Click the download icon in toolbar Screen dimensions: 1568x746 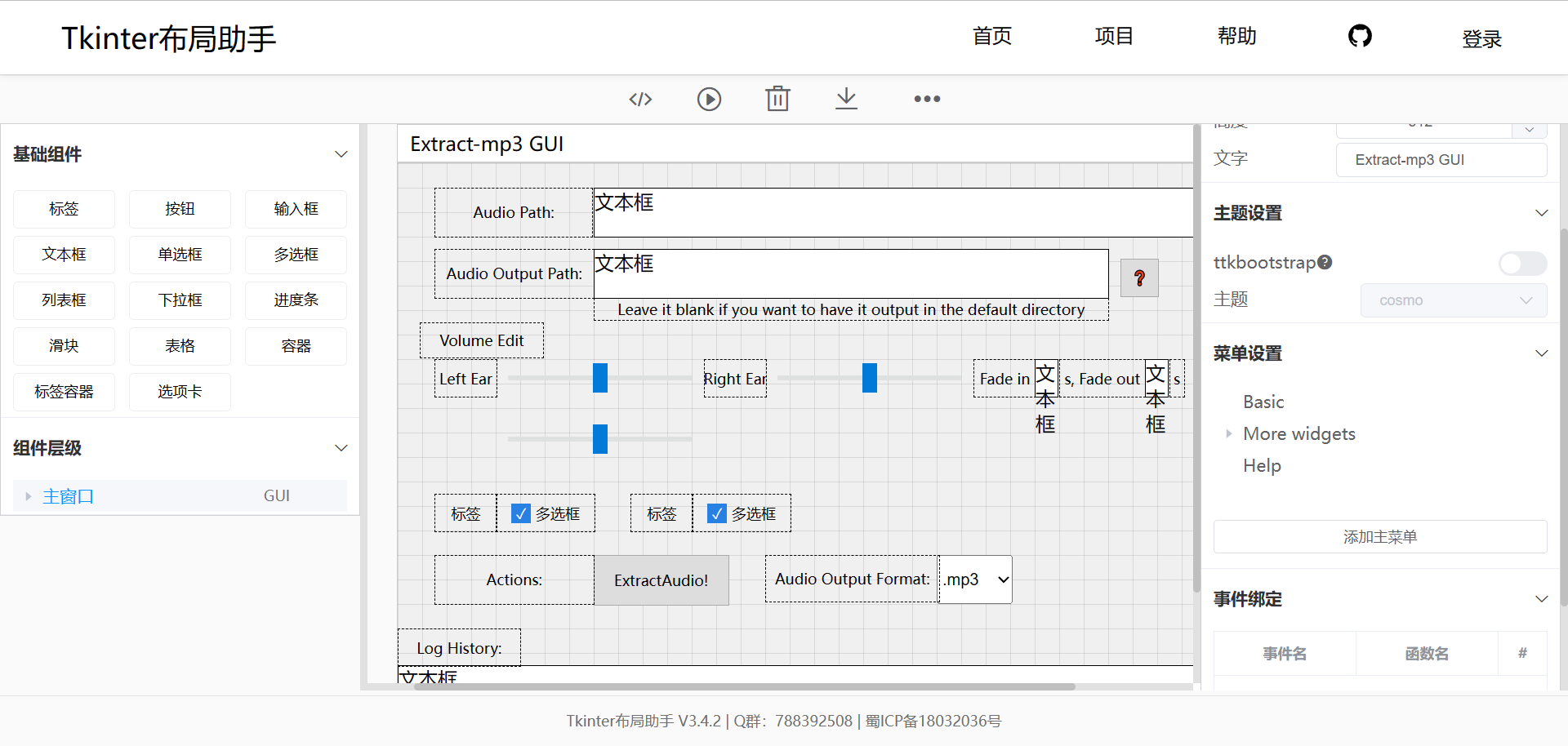click(x=847, y=98)
